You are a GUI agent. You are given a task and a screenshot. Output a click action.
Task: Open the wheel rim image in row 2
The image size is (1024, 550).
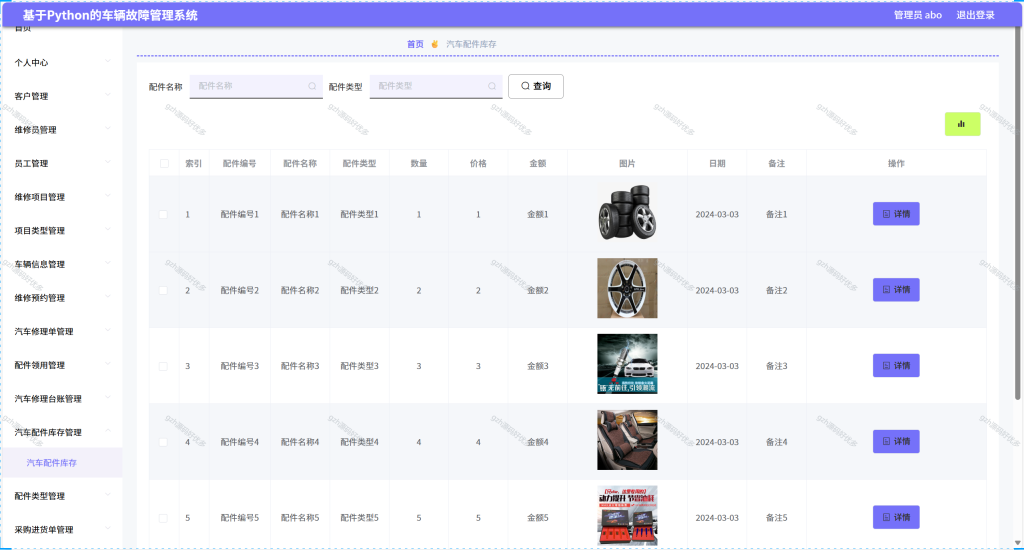[627, 289]
